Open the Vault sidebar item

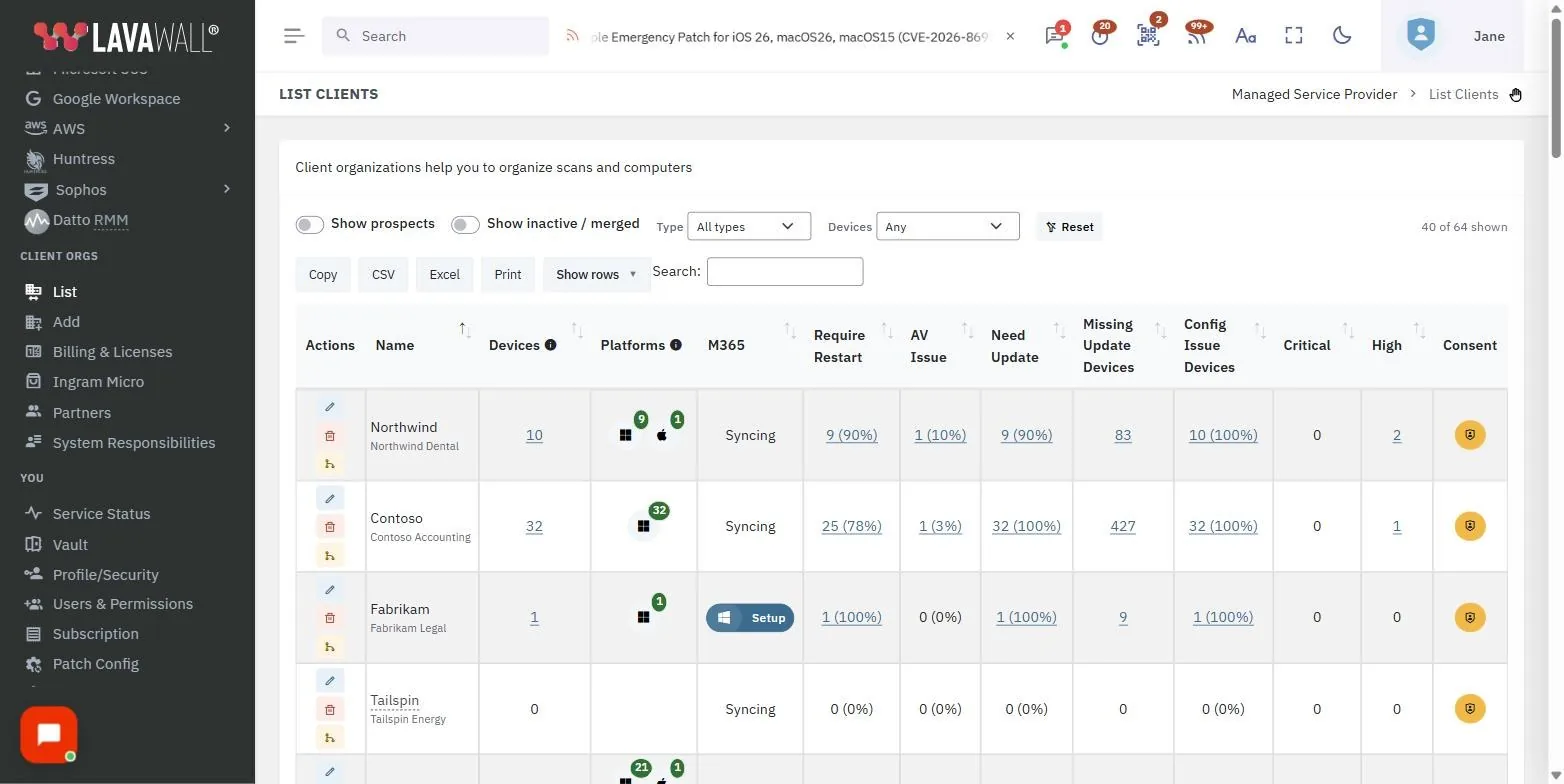pos(70,545)
